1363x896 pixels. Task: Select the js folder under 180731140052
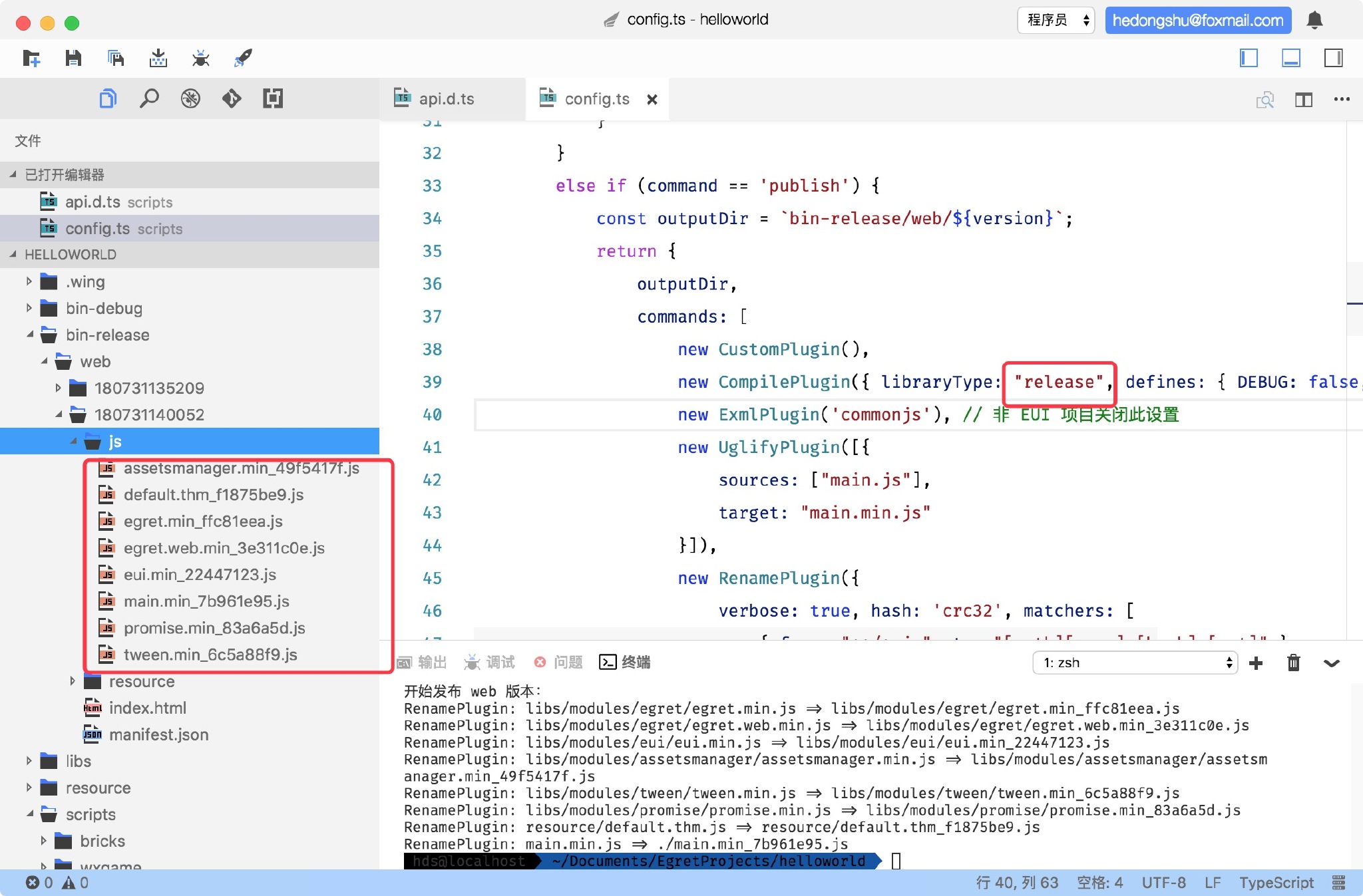112,441
